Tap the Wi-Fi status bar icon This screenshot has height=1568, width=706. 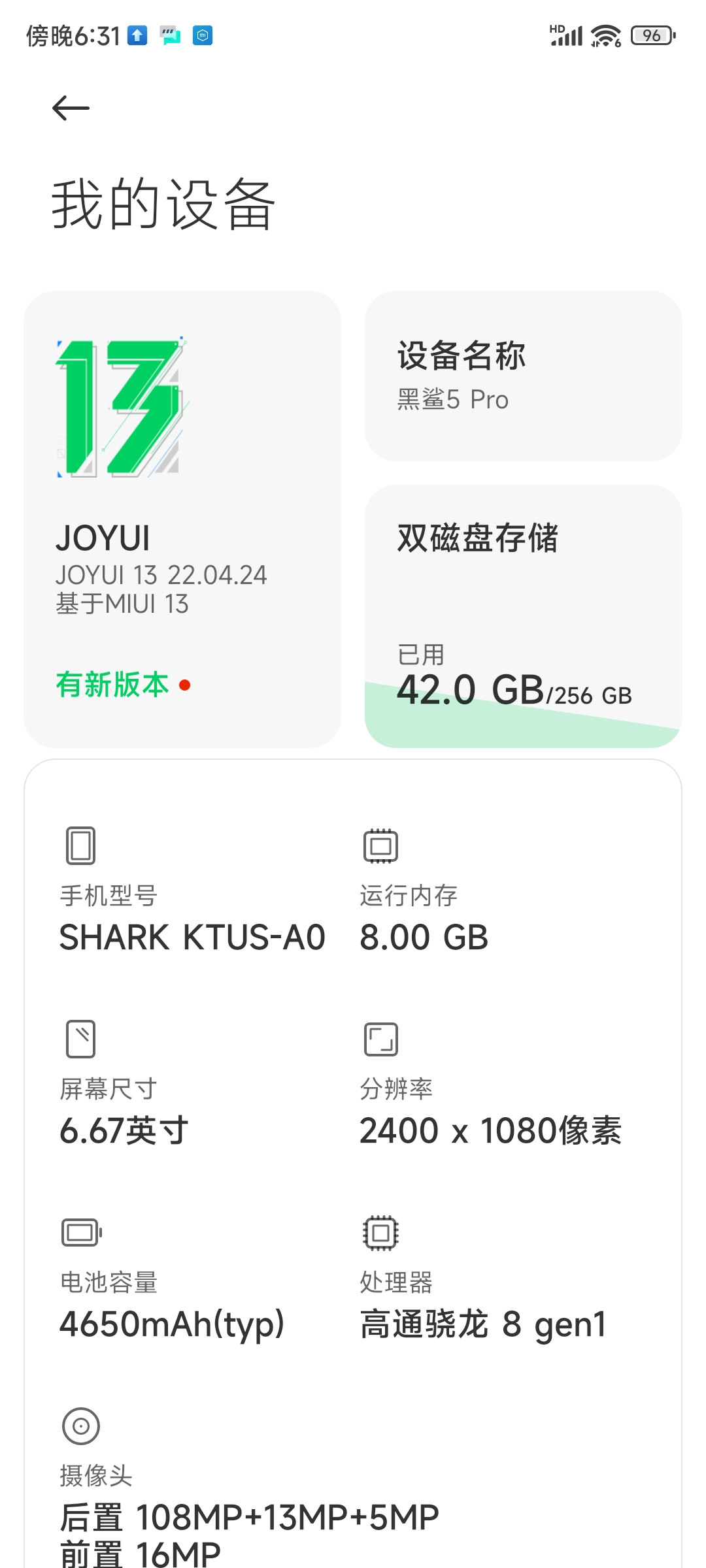pos(606,36)
